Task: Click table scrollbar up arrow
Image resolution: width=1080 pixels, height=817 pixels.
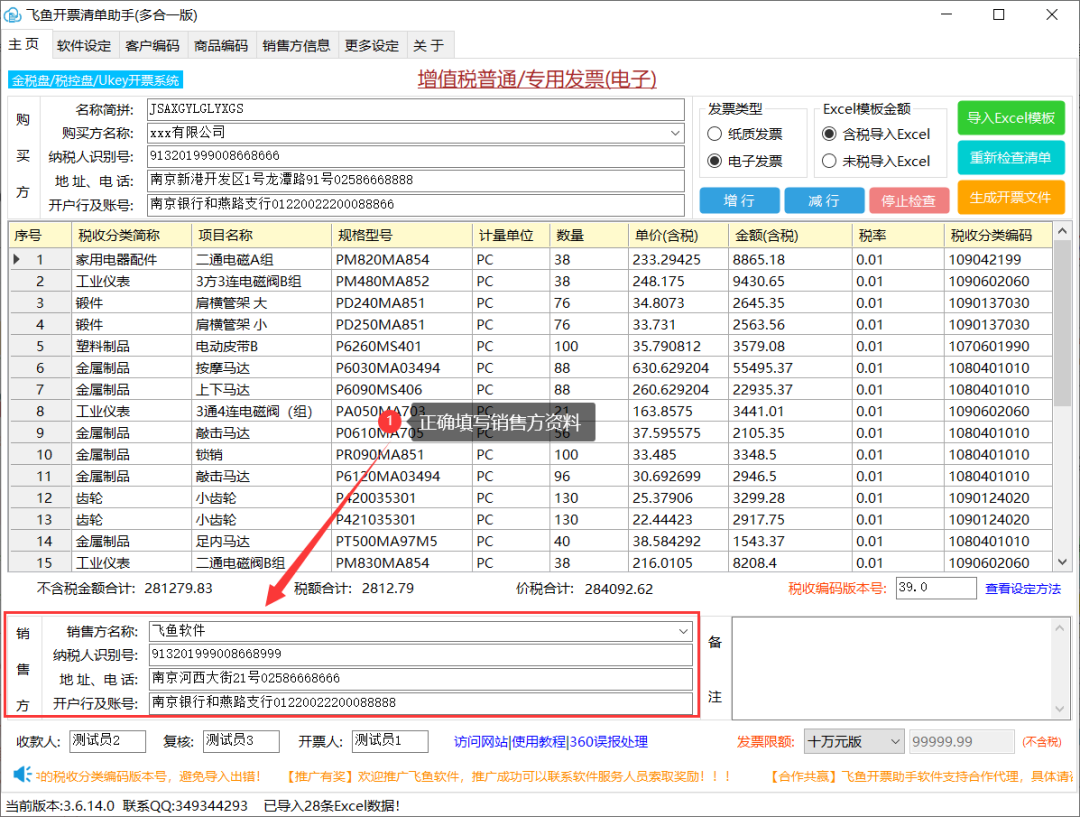Action: click(x=1062, y=231)
